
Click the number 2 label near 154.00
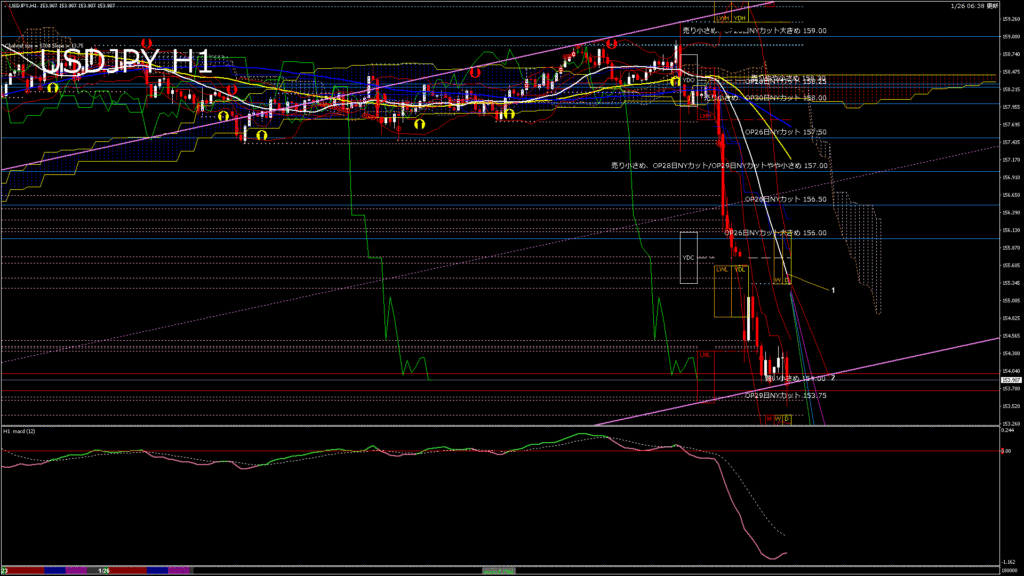833,377
